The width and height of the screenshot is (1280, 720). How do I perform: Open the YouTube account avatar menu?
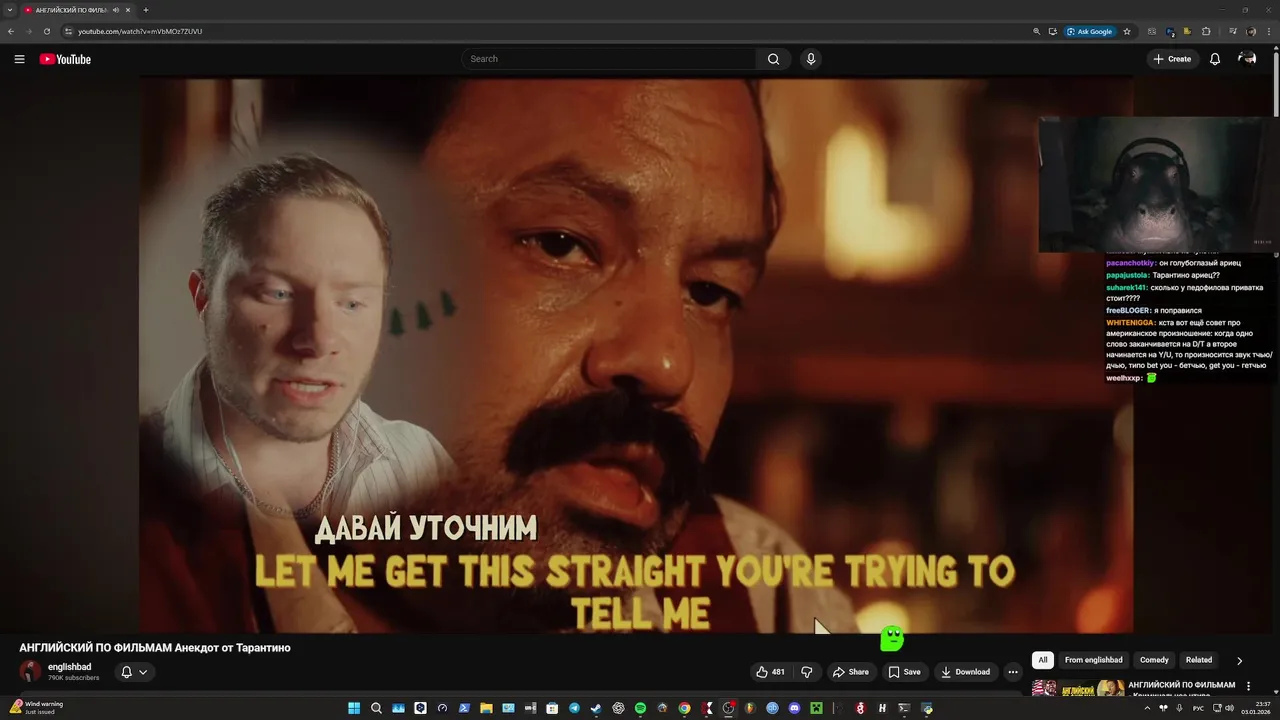(x=1247, y=59)
